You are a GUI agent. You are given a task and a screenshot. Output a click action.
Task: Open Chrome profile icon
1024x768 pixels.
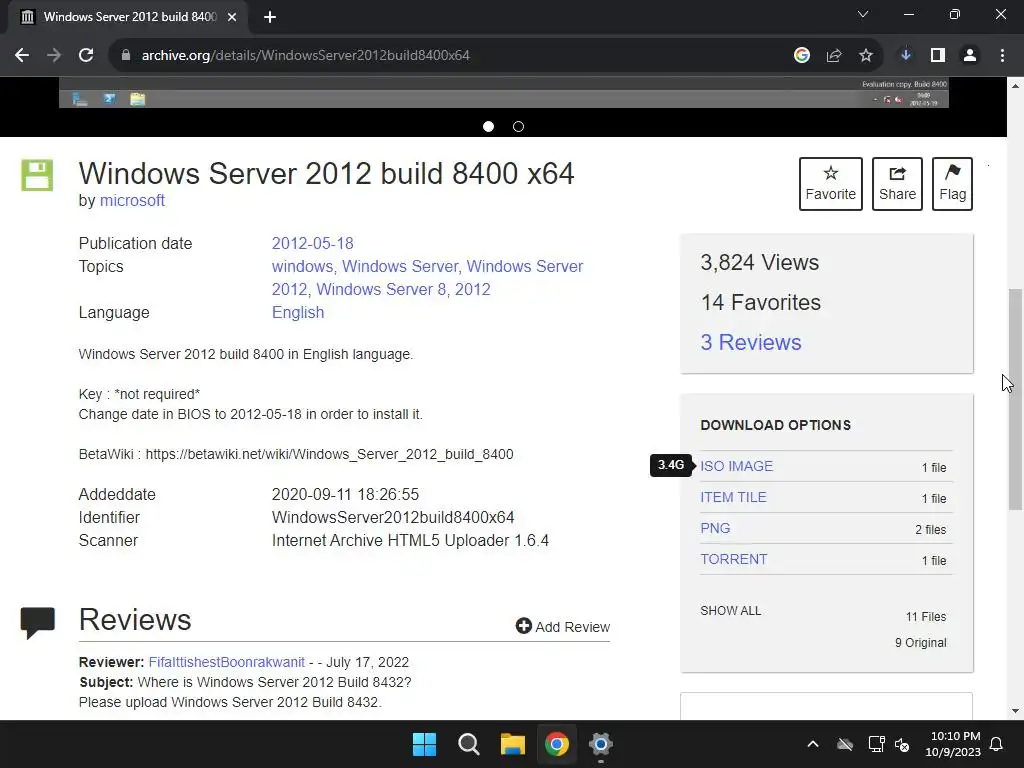pos(970,56)
